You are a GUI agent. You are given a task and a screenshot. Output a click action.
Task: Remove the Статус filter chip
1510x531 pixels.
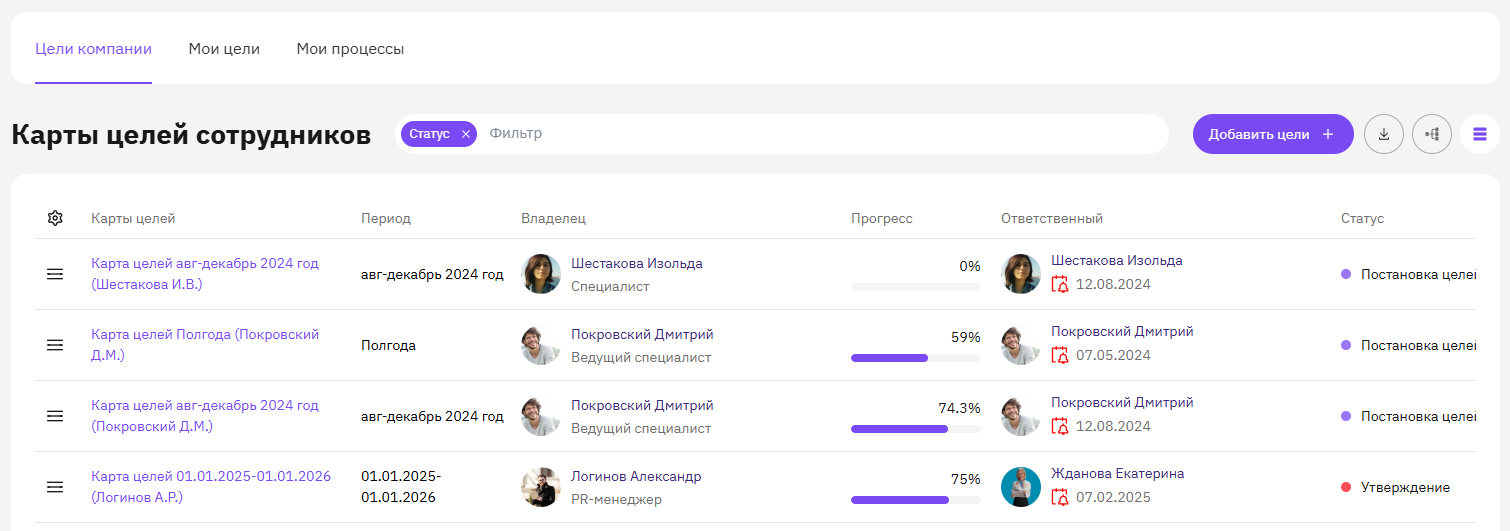[465, 134]
